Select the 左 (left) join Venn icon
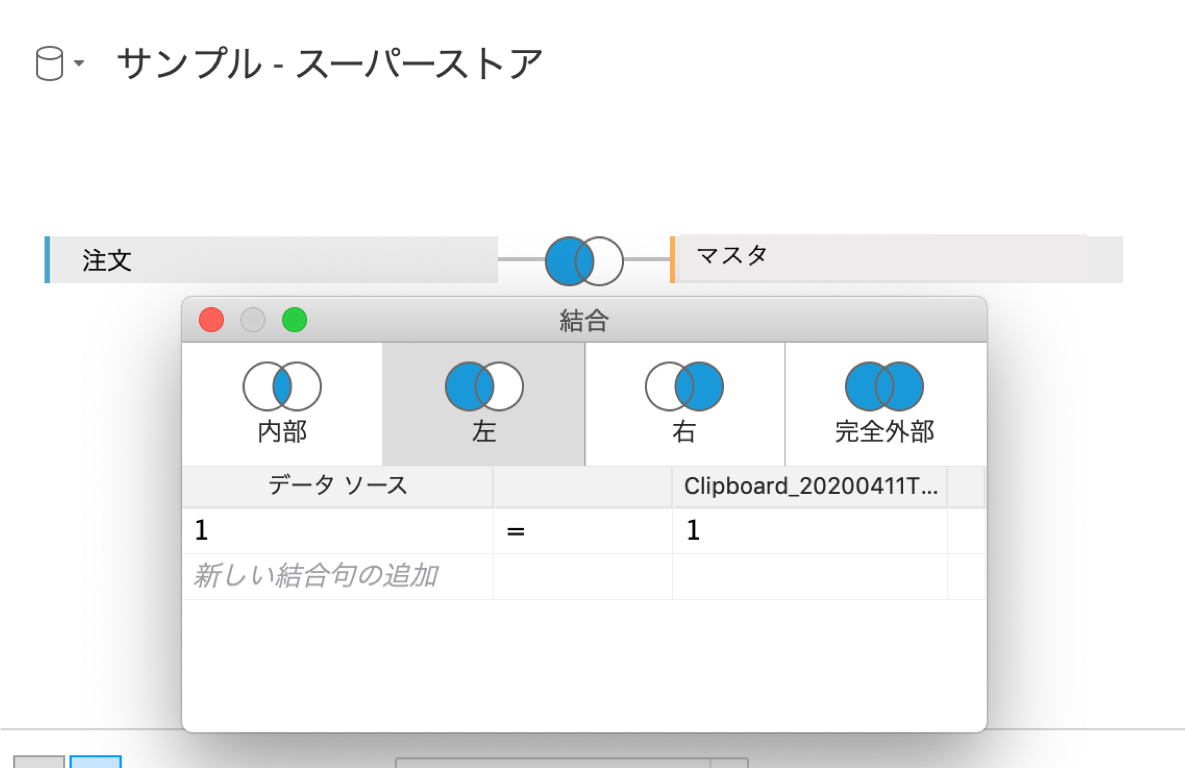Viewport: 1185px width, 768px height. pos(482,385)
